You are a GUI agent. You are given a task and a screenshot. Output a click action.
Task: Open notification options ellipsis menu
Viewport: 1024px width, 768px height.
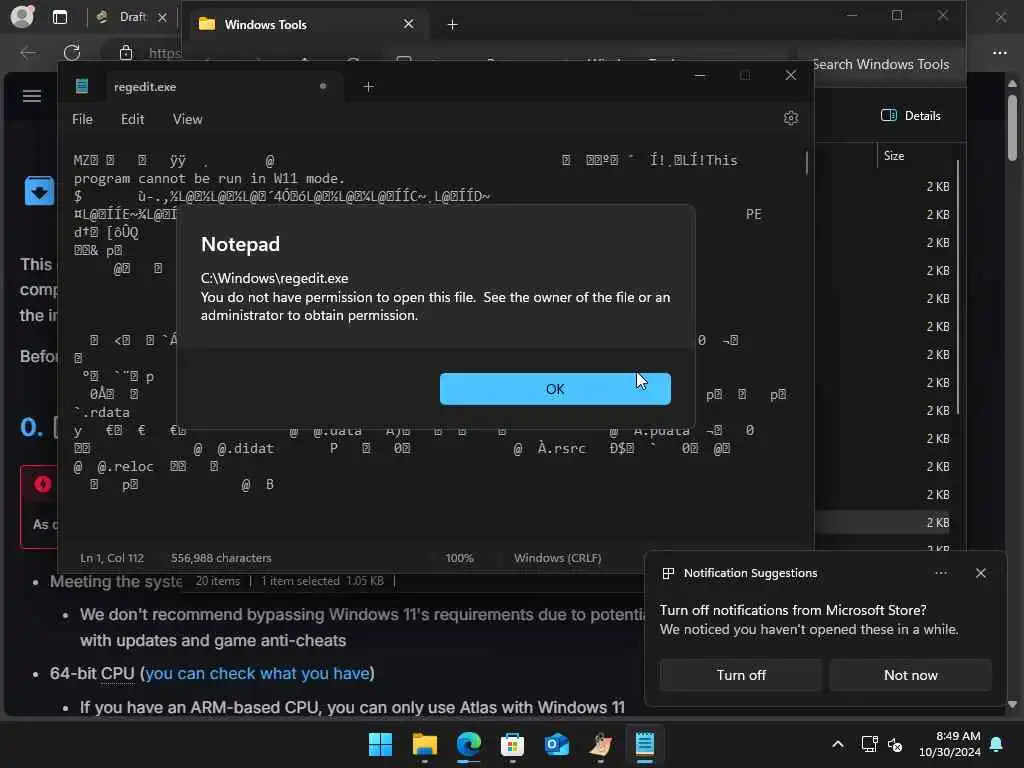(940, 573)
